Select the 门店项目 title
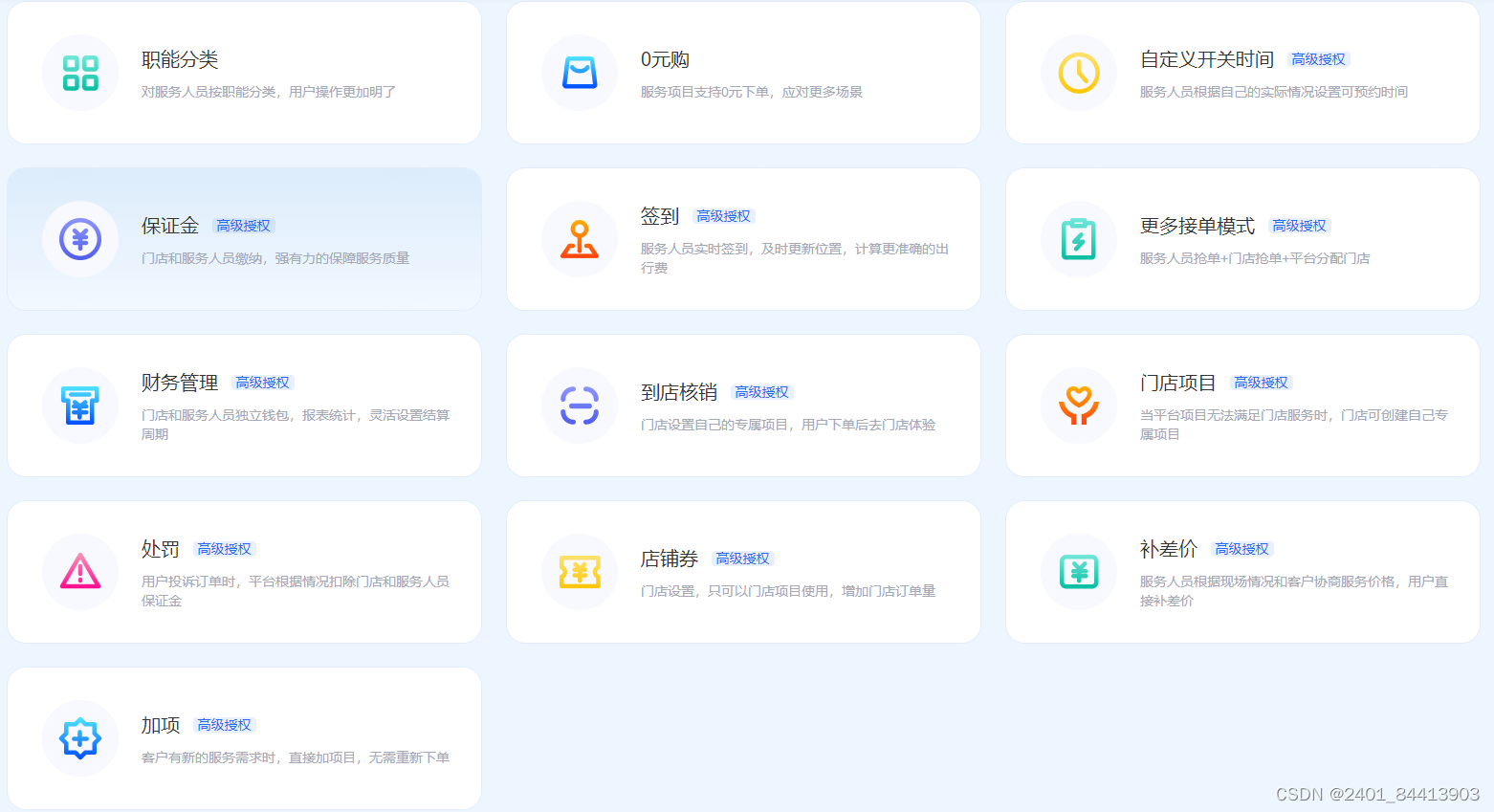This screenshot has width=1494, height=812. point(1178,383)
